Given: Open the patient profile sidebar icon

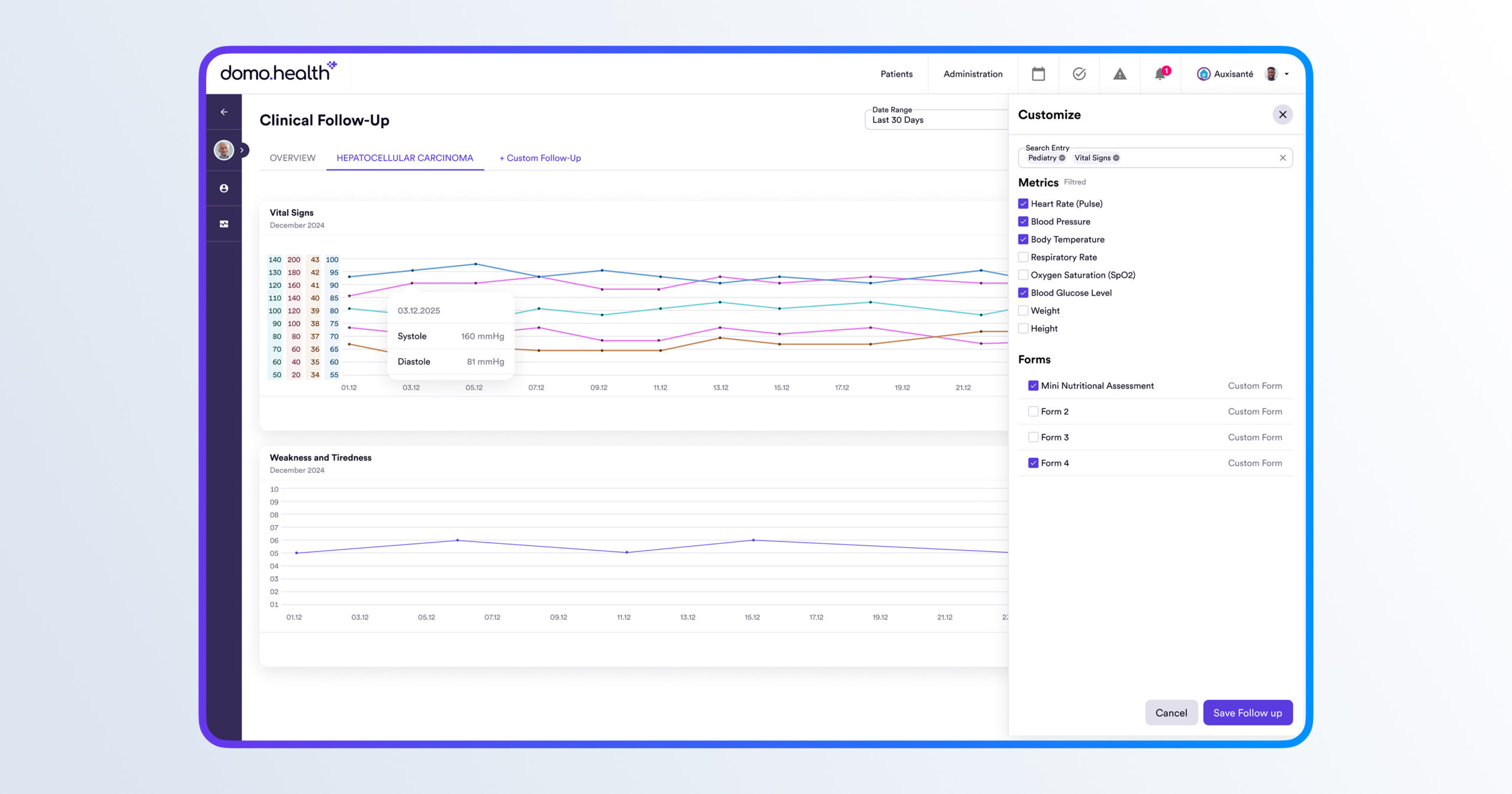Looking at the screenshot, I should (224, 188).
